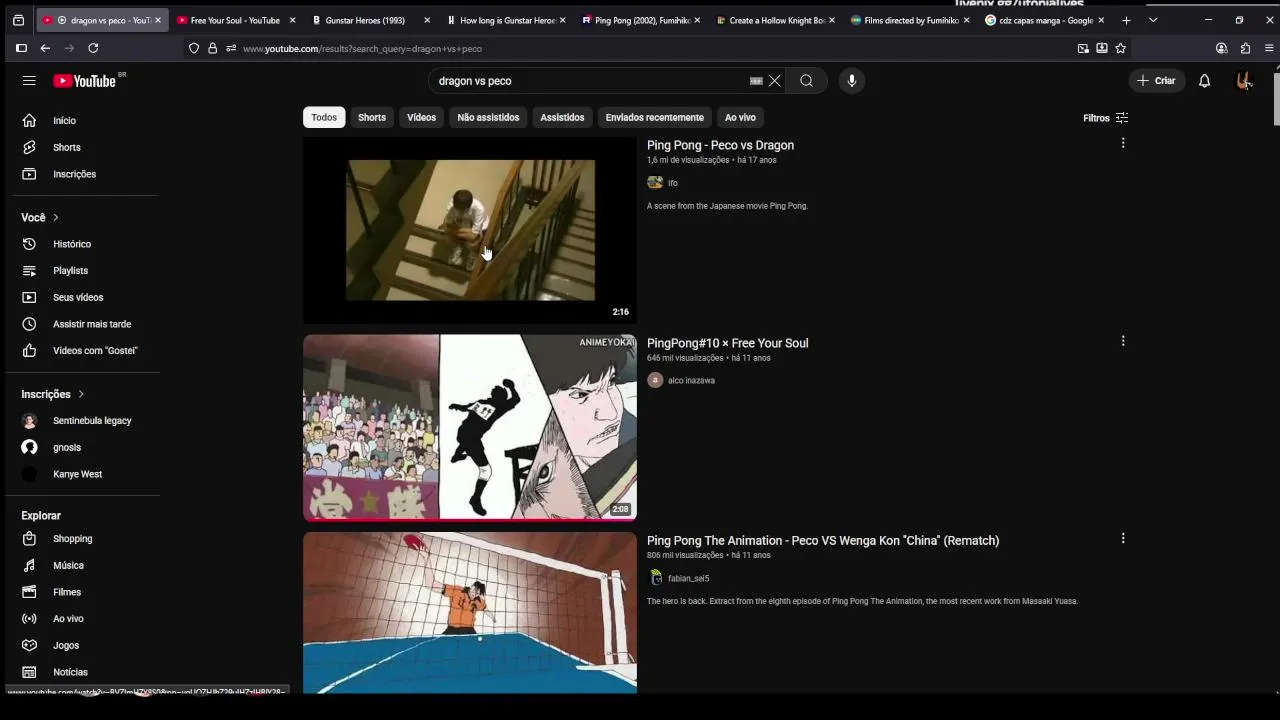The height and width of the screenshot is (720, 1280).
Task: Select the Shorts filter chip
Action: click(x=372, y=118)
